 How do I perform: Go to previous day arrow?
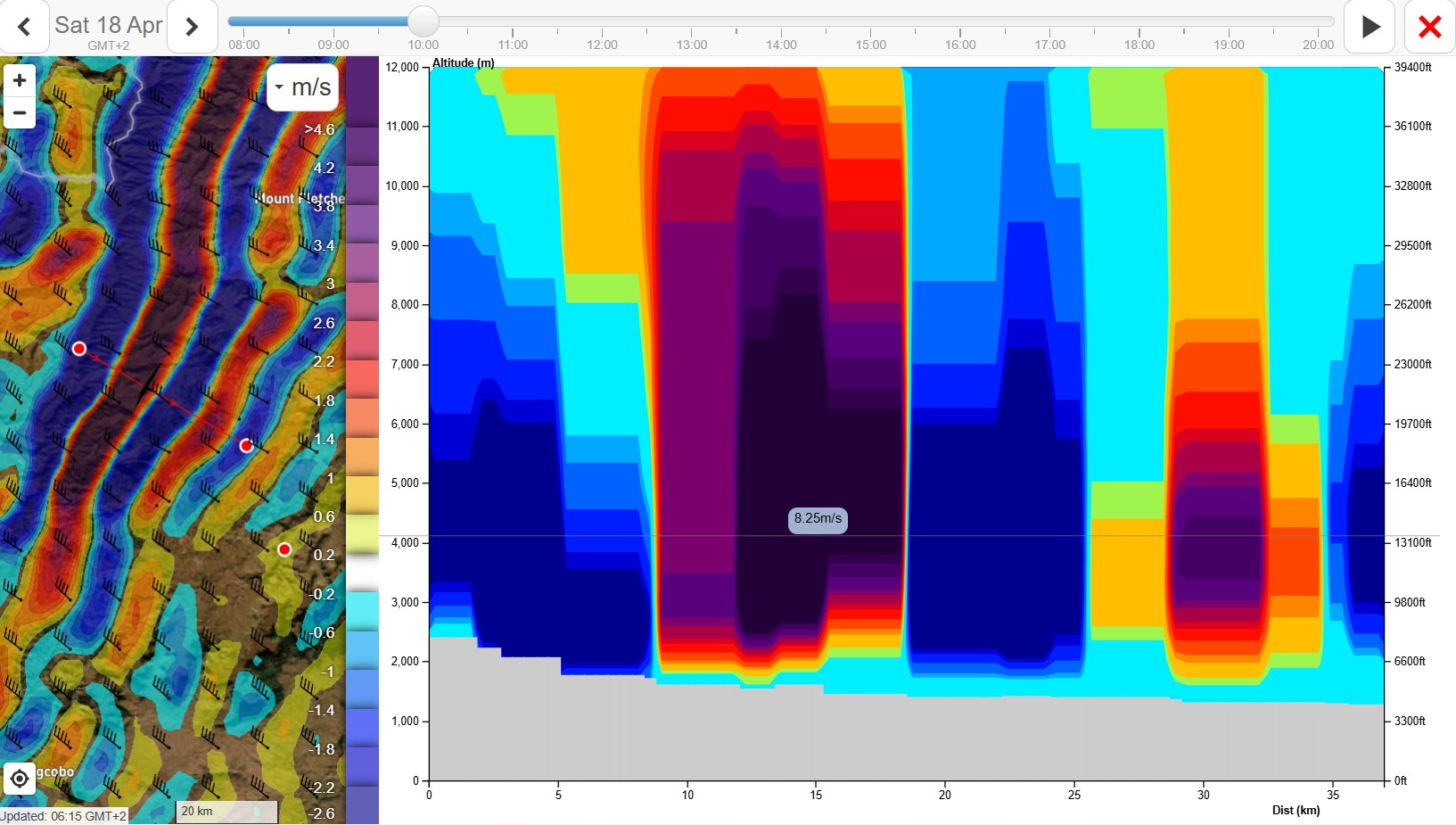(24, 27)
